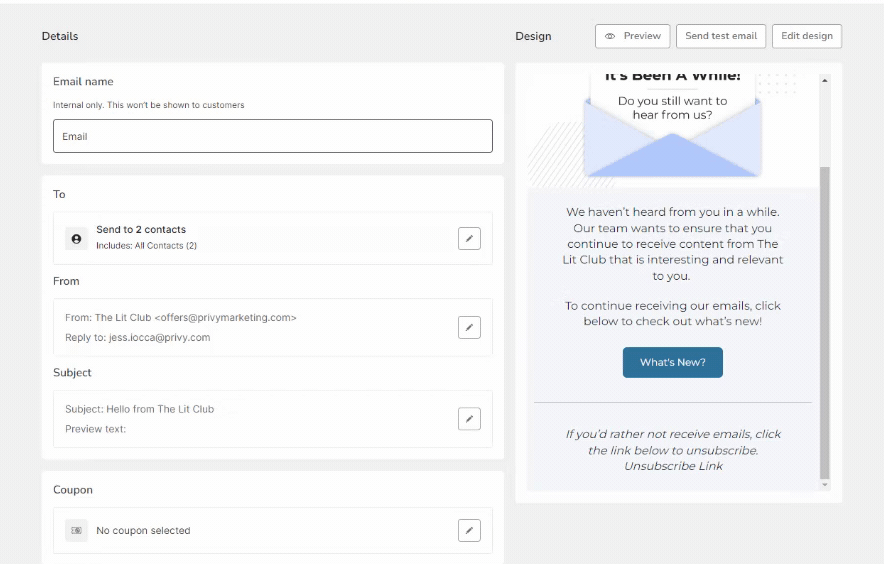Click 'Send to 2 contacts' text
The width and height of the screenshot is (884, 564).
141,230
